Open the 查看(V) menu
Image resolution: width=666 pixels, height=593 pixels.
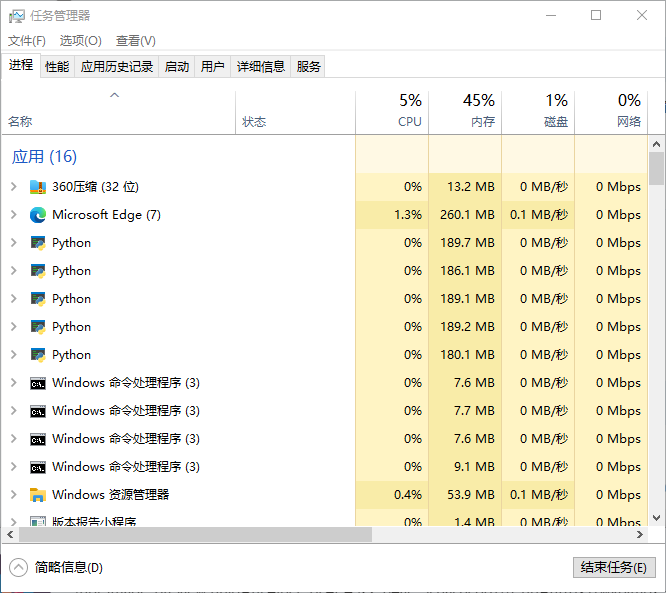coord(135,41)
